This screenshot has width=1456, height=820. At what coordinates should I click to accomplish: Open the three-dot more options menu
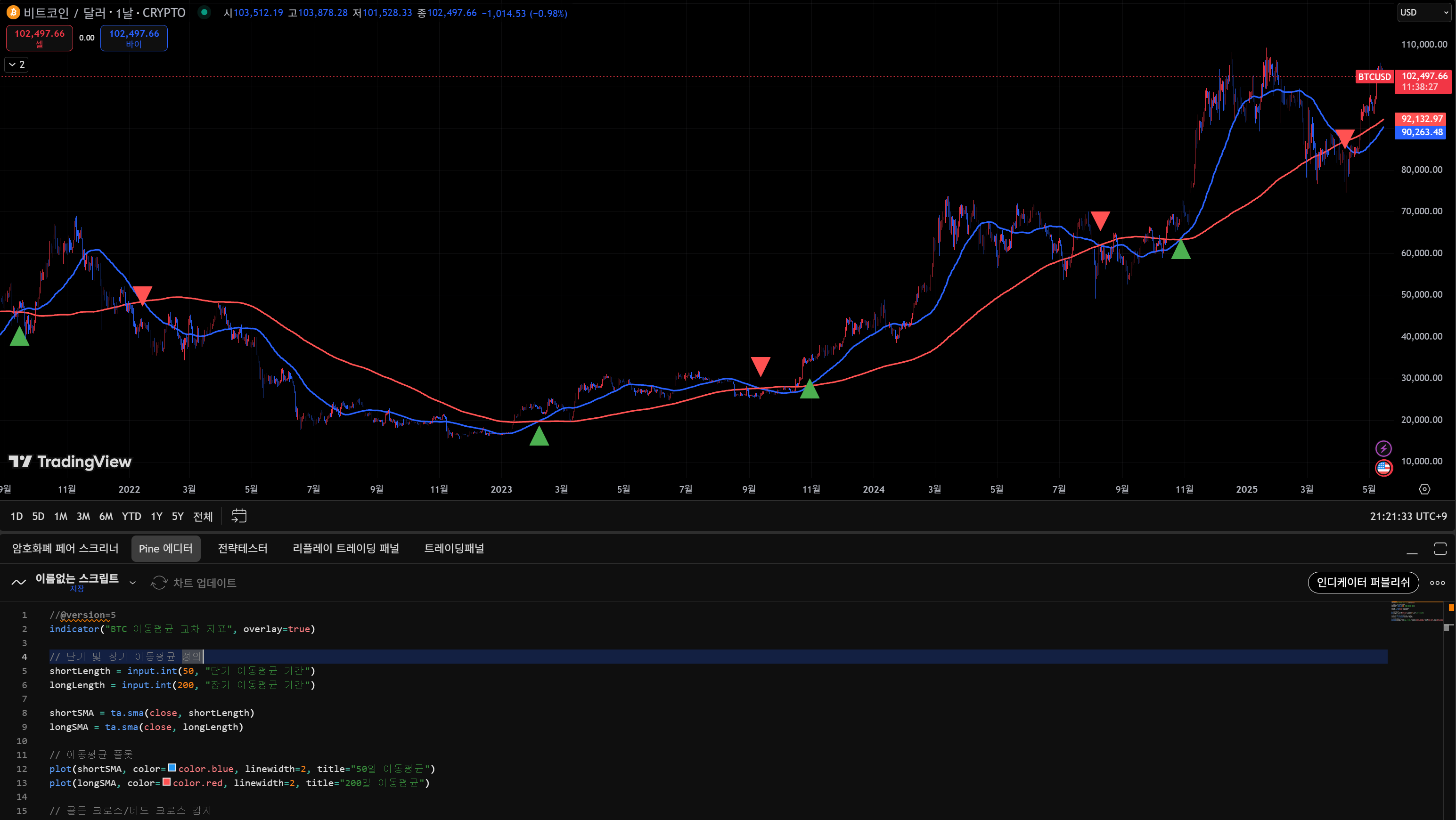(1437, 583)
